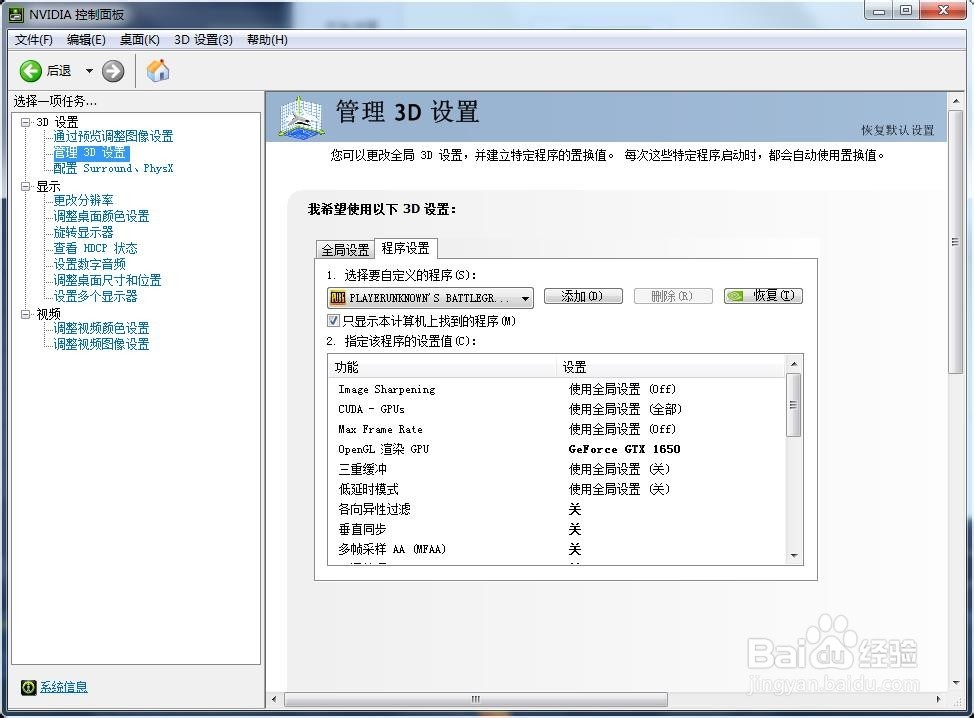Click the 添加(D) button
This screenshot has height=718, width=974.
[583, 296]
